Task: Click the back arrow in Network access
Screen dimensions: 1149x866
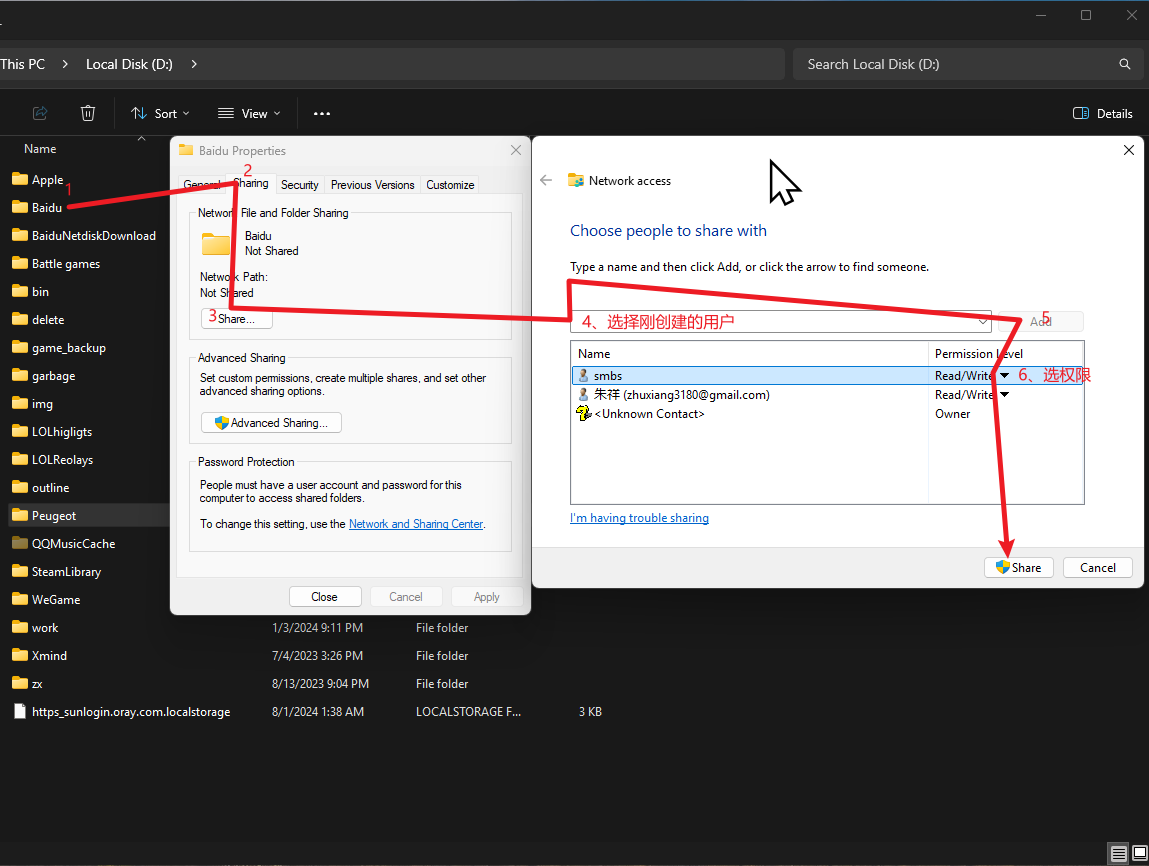Action: (546, 181)
